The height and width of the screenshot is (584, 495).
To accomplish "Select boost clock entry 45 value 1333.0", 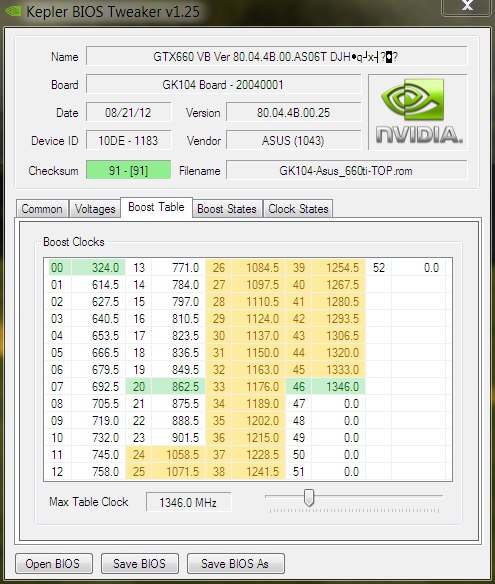I will pyautogui.click(x=339, y=369).
